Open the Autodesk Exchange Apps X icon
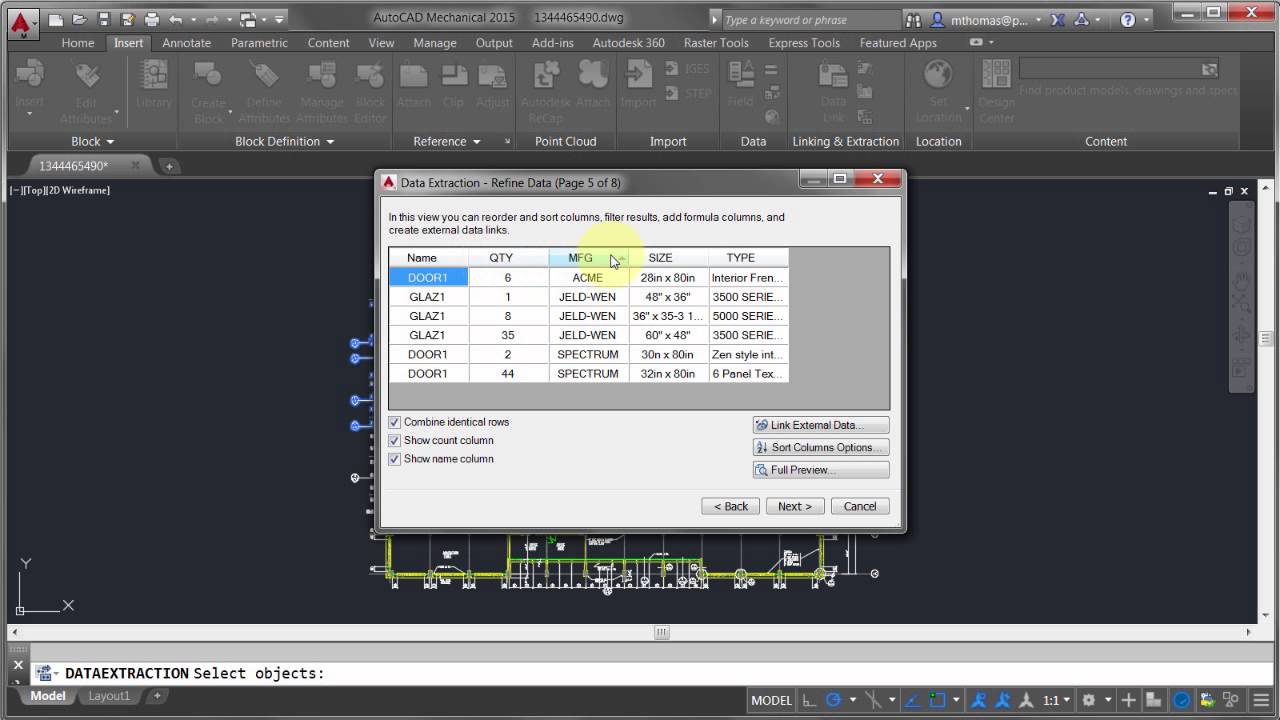Viewport: 1280px width, 720px height. (1059, 20)
